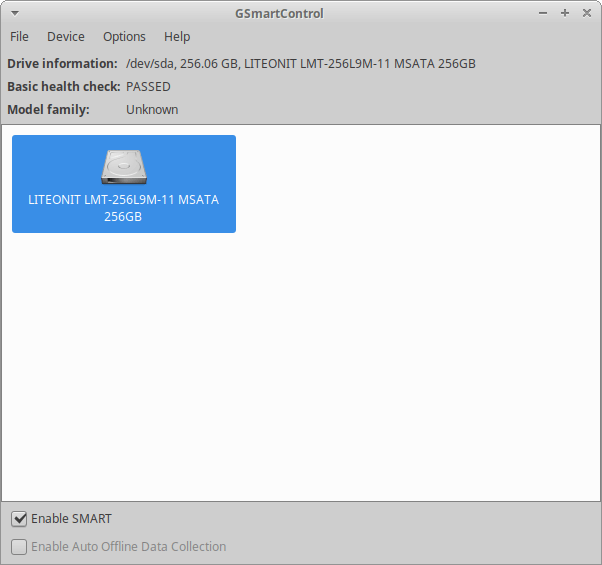Click the Drive information label
Image resolution: width=602 pixels, height=565 pixels.
63,64
